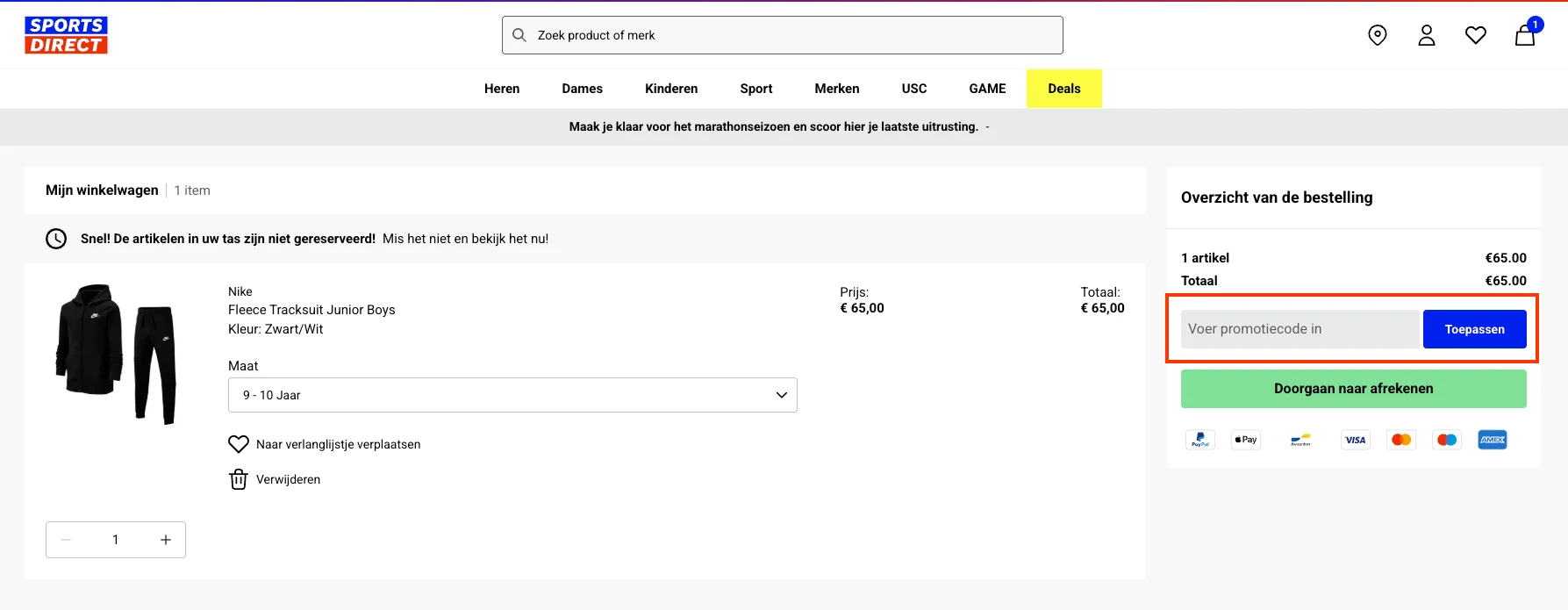Click the Toepassen promo button
This screenshot has height=610, width=1568.
(1475, 329)
